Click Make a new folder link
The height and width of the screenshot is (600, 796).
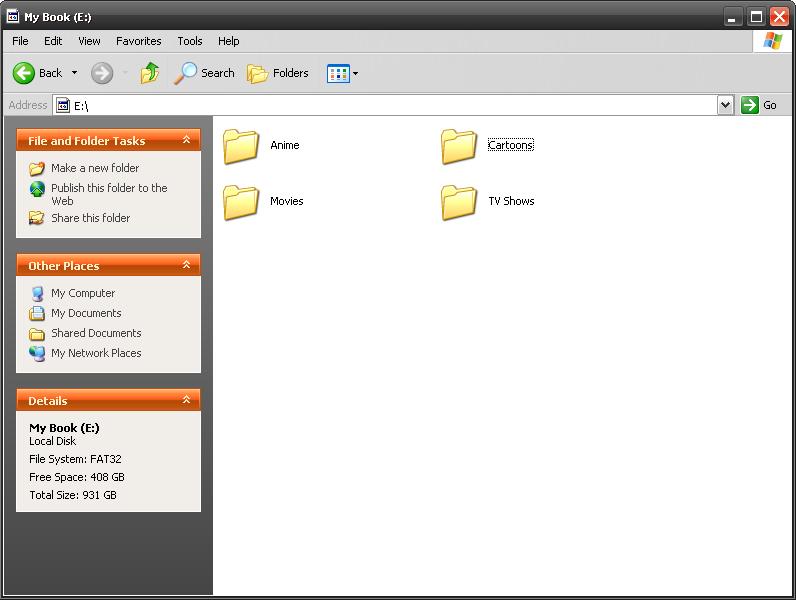click(95, 168)
